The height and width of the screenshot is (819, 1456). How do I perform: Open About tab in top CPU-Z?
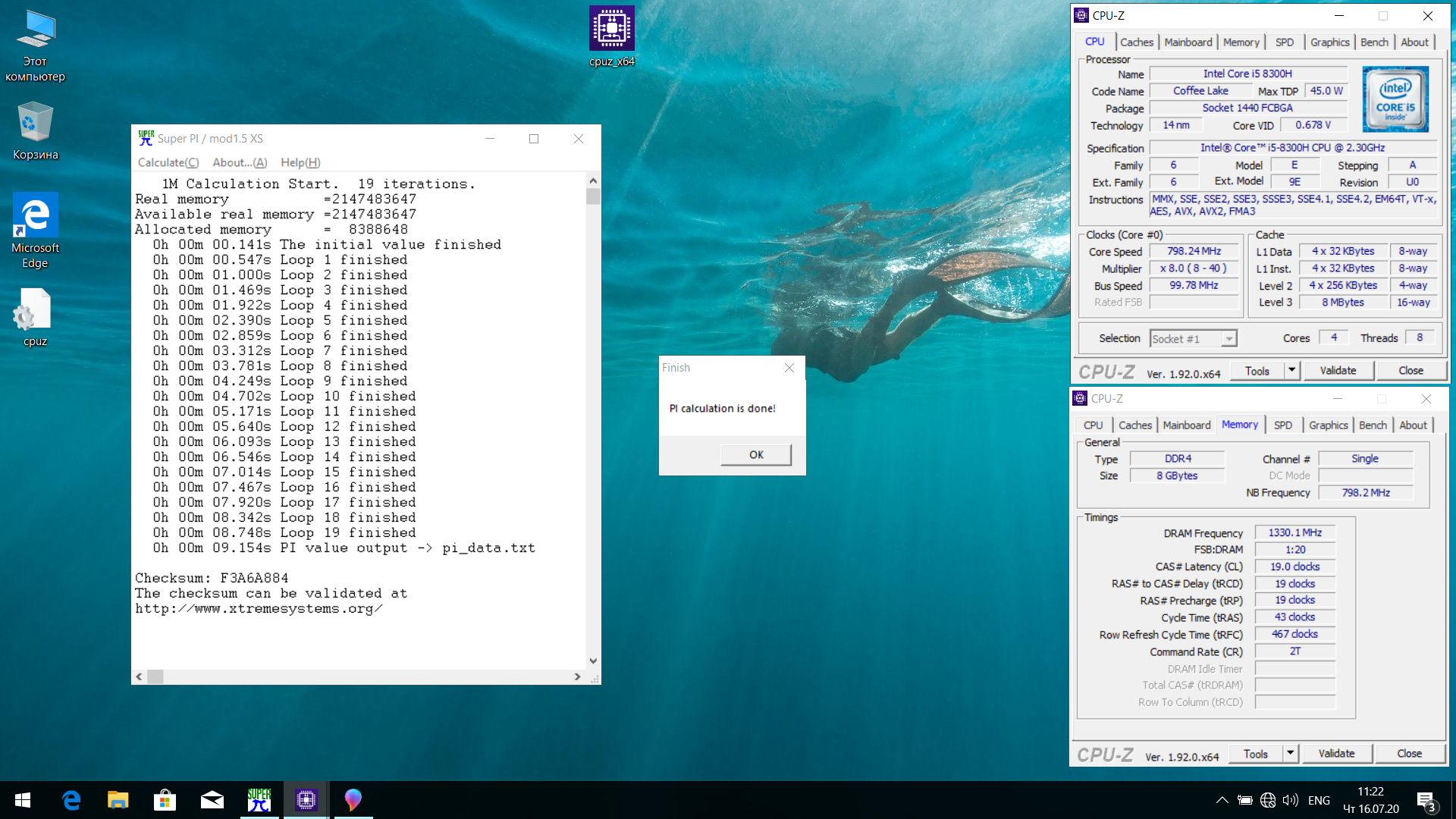point(1414,42)
